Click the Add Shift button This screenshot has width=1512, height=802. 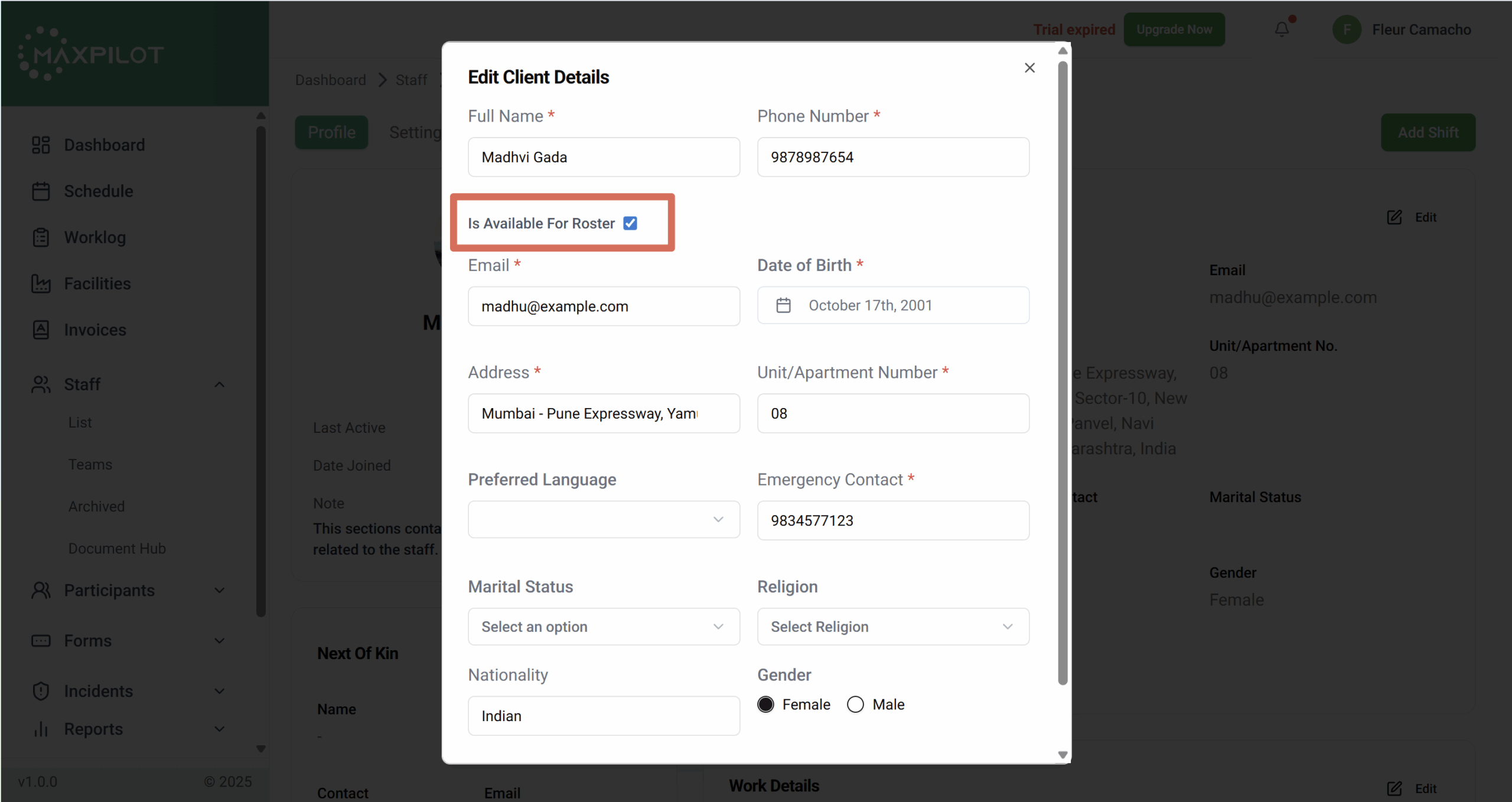(1428, 132)
